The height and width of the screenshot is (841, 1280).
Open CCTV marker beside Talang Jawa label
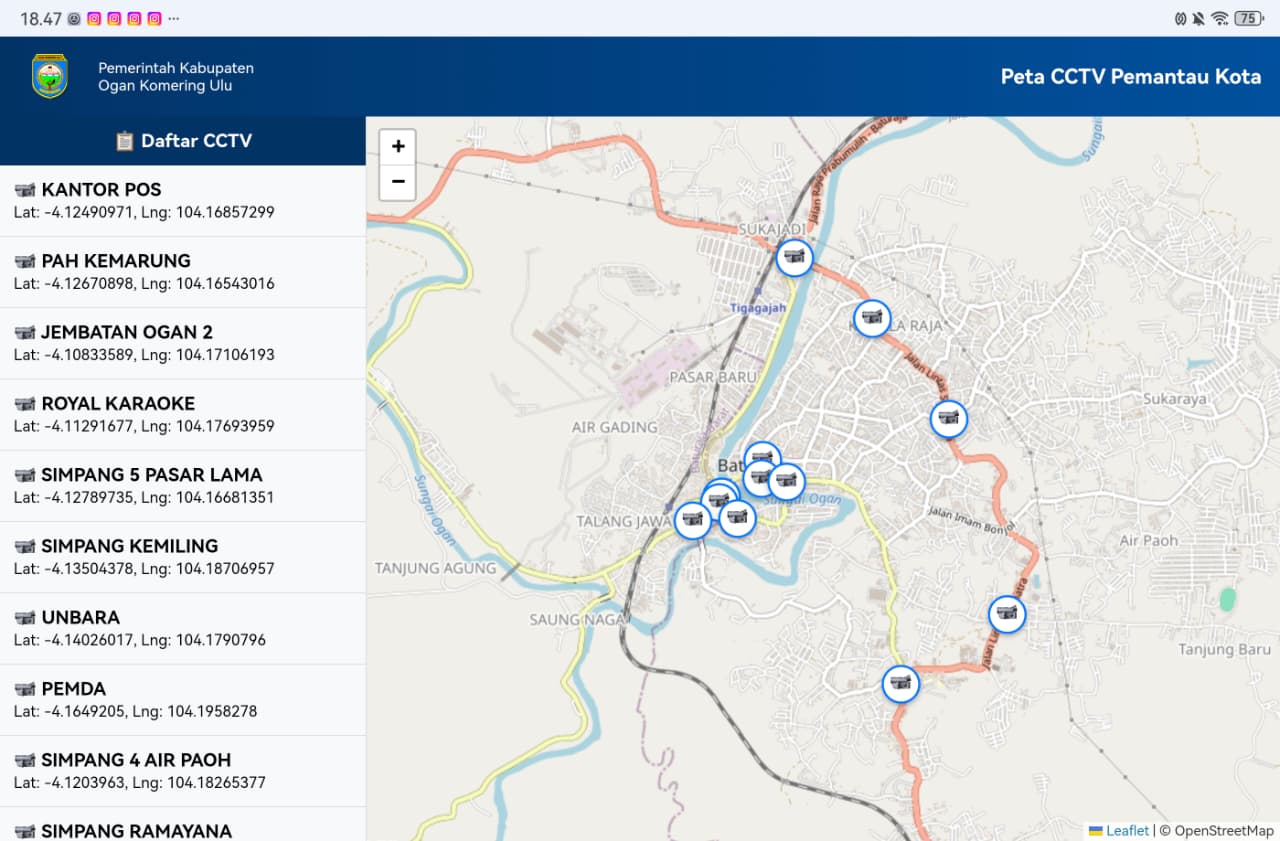pos(692,520)
